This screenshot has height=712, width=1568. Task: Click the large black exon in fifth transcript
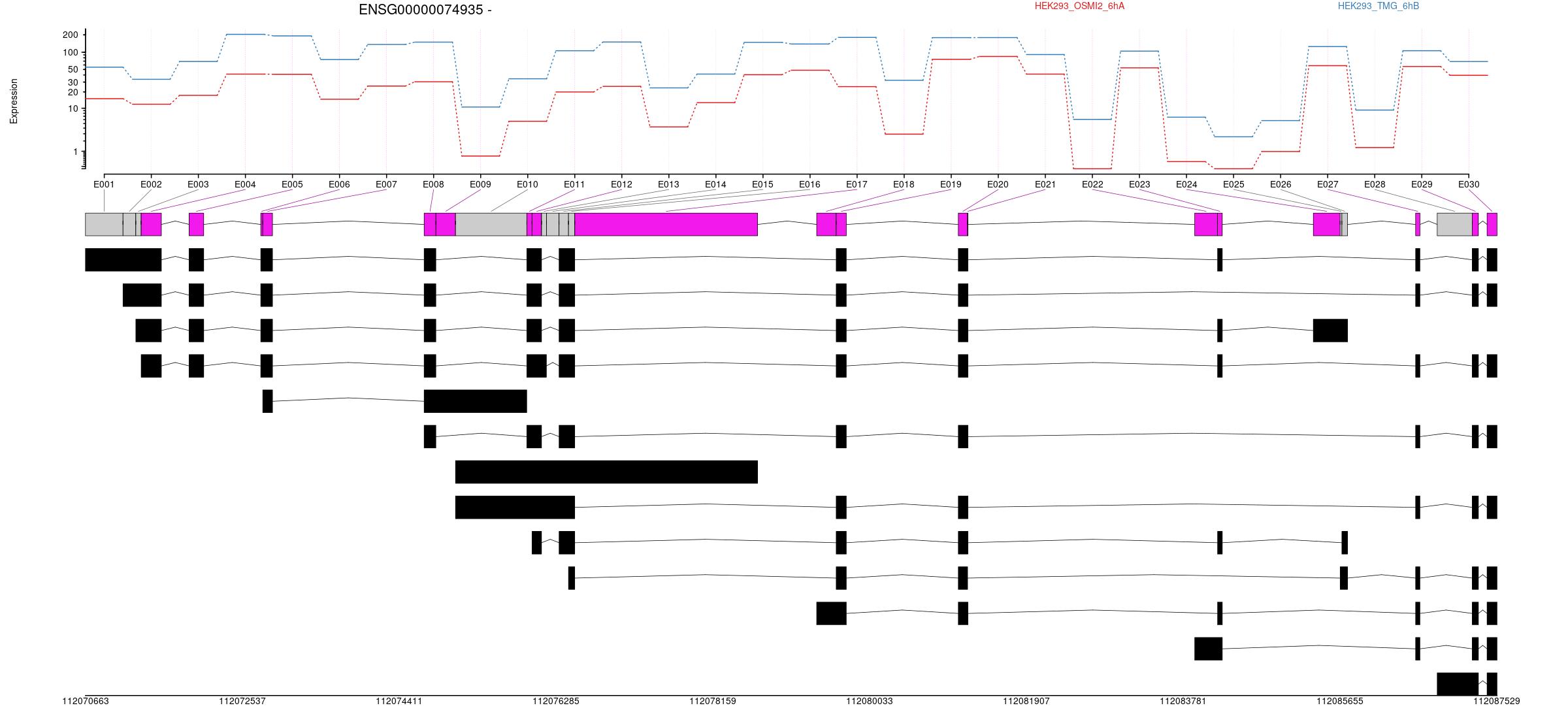[x=476, y=401]
